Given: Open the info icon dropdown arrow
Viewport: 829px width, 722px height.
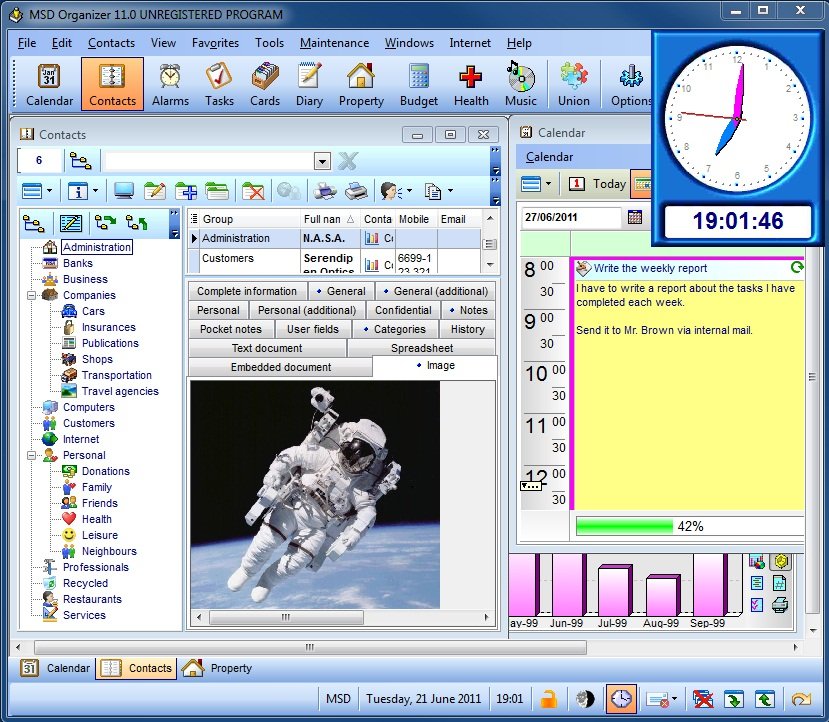Looking at the screenshot, I should tap(95, 191).
